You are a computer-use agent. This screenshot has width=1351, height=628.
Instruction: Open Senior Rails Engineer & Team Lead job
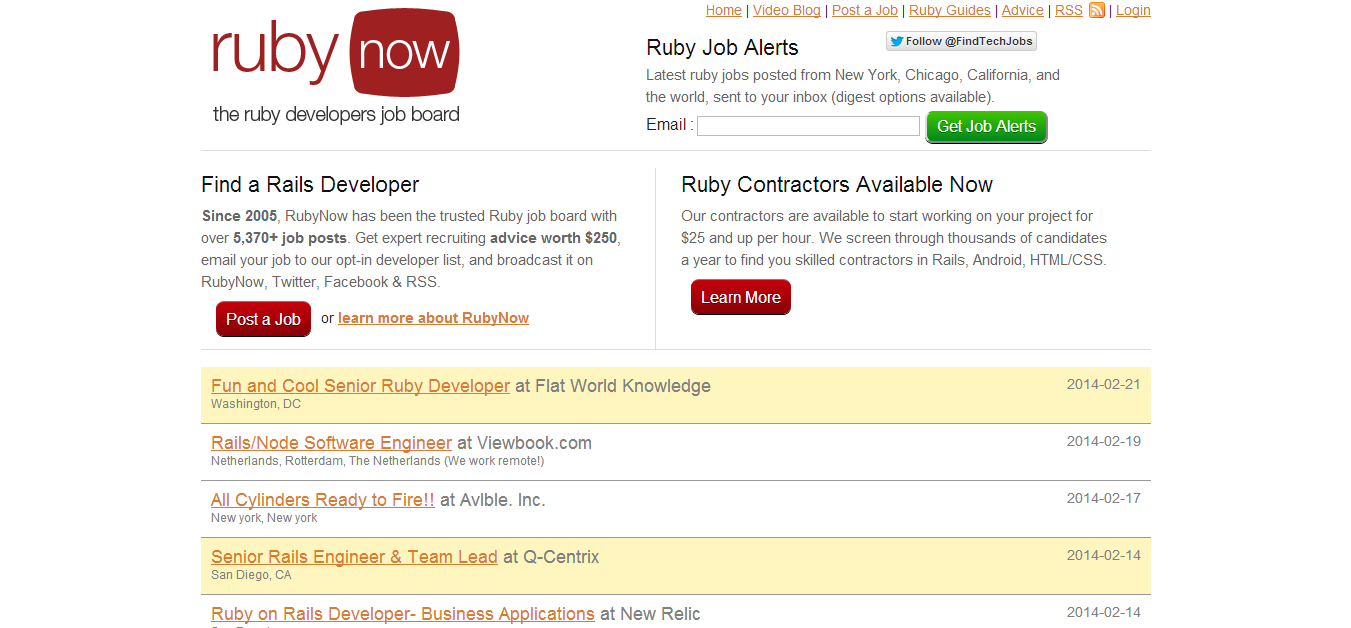pyautogui.click(x=354, y=557)
